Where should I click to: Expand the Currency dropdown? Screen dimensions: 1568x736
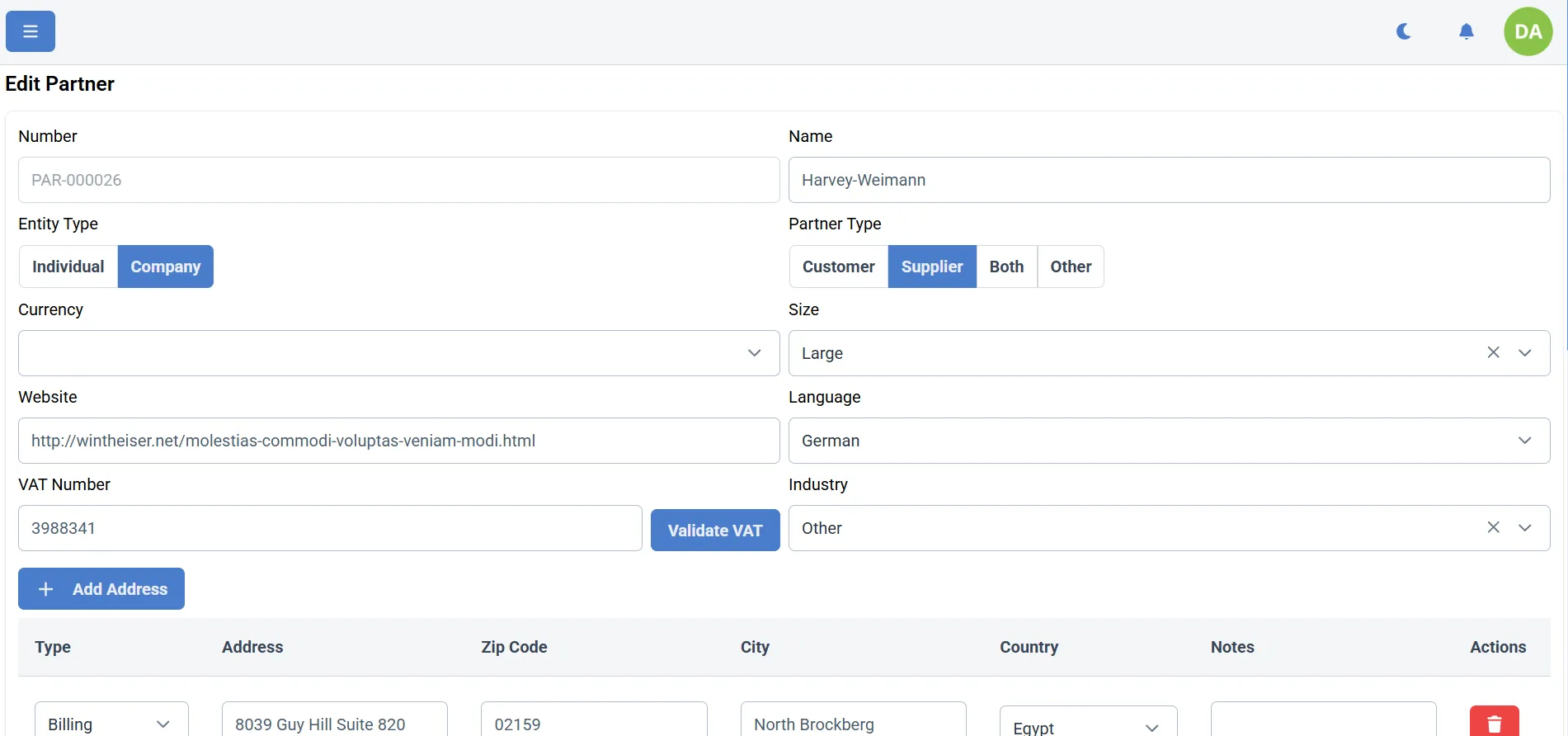[x=398, y=353]
